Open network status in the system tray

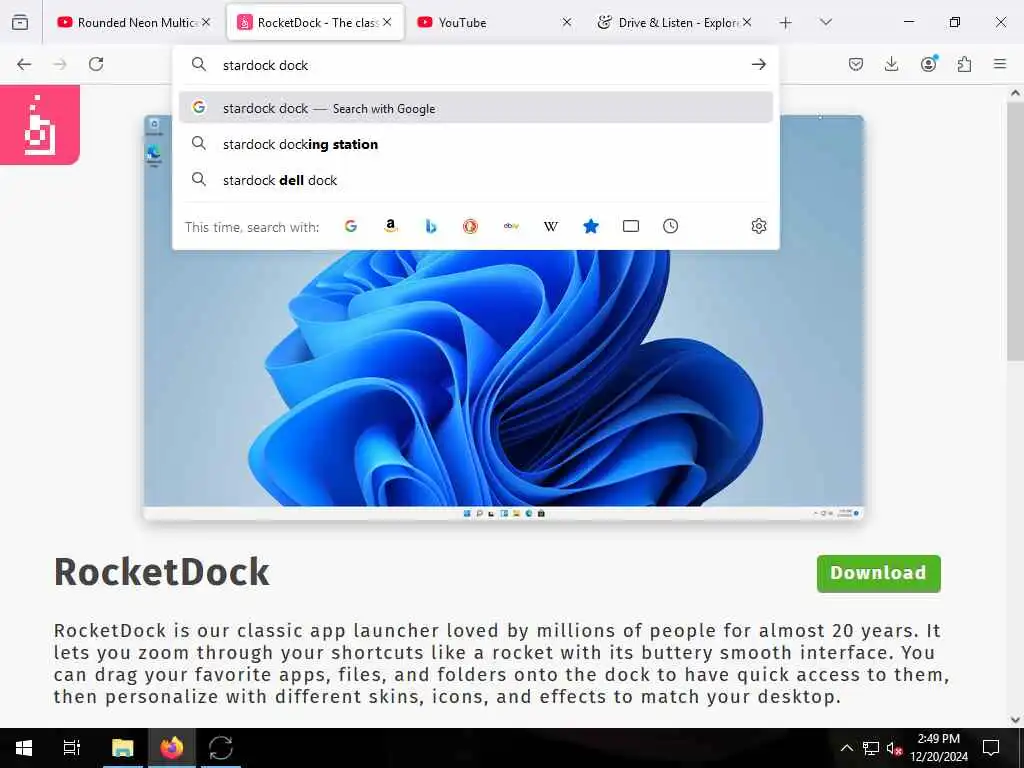click(871, 748)
